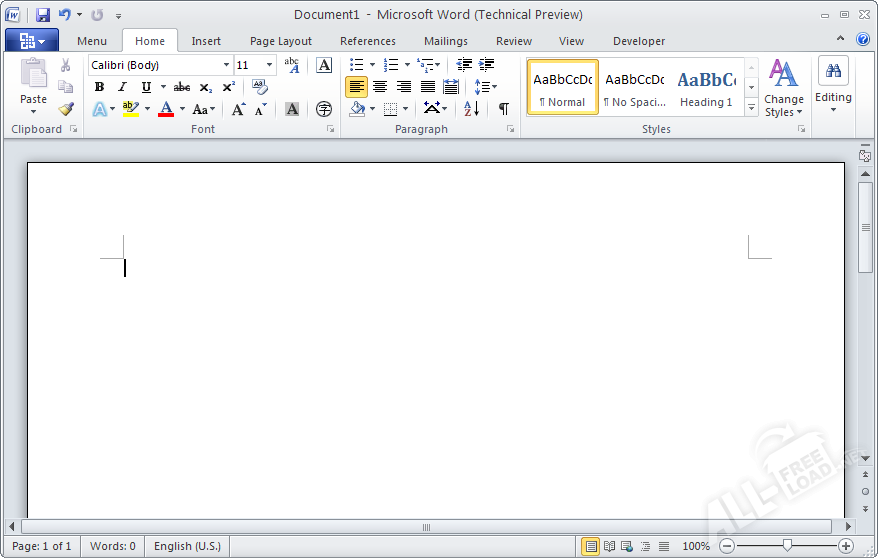Screen dimensions: 878x558
Task: Click the Format Painter brush icon
Action: (x=66, y=109)
